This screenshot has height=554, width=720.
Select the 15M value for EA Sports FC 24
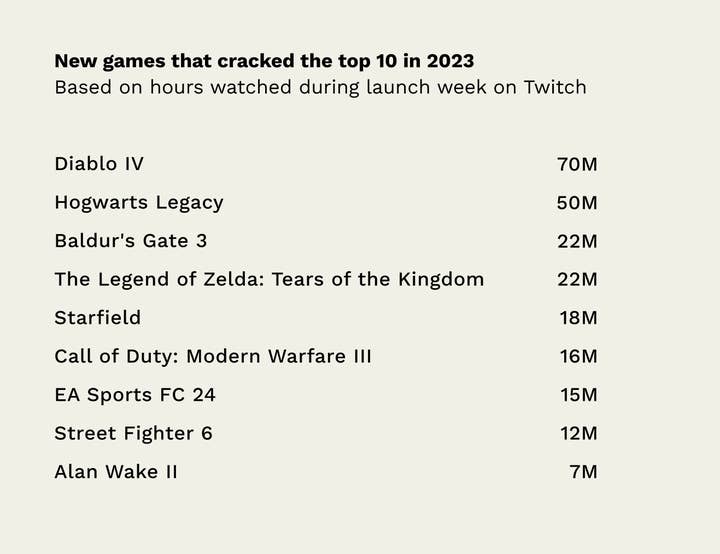coord(578,395)
